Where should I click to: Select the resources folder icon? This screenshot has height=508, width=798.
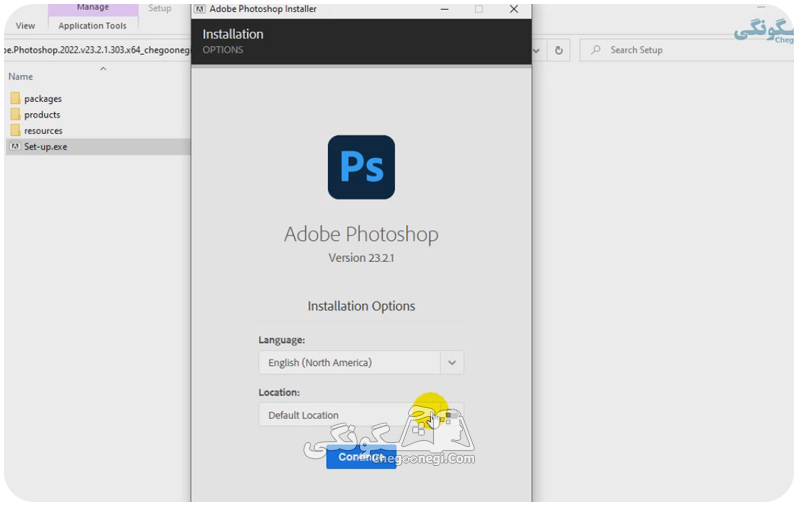click(x=15, y=130)
